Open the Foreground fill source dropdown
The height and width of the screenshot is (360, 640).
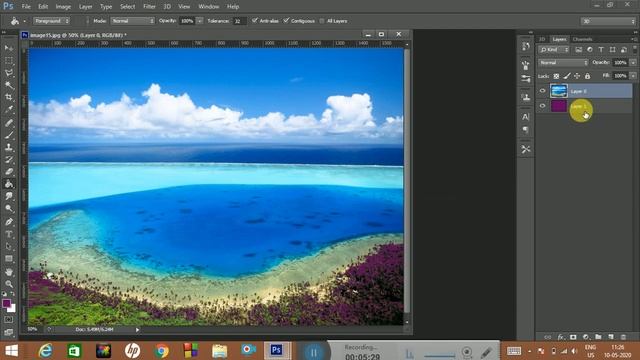tap(51, 20)
